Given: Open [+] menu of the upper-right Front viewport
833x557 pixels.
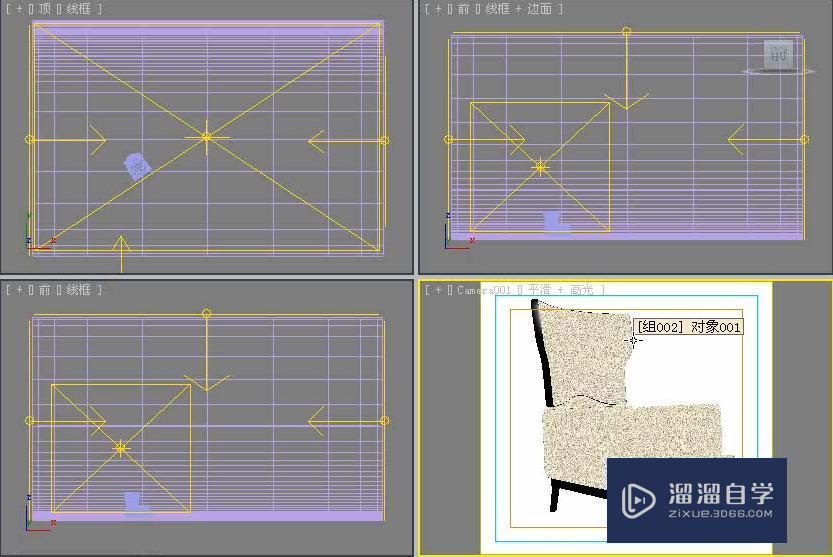Looking at the screenshot, I should [x=438, y=9].
